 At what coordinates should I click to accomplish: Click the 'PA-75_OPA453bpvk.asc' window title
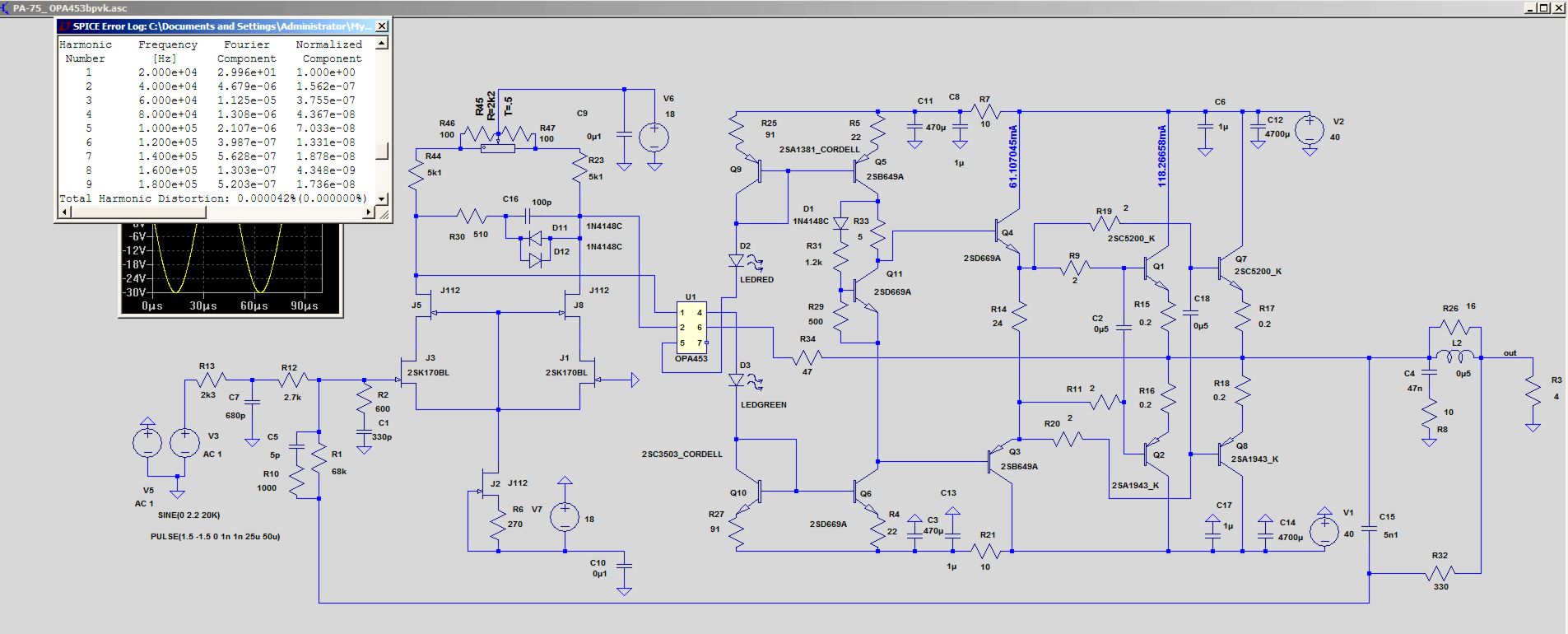click(x=70, y=7)
